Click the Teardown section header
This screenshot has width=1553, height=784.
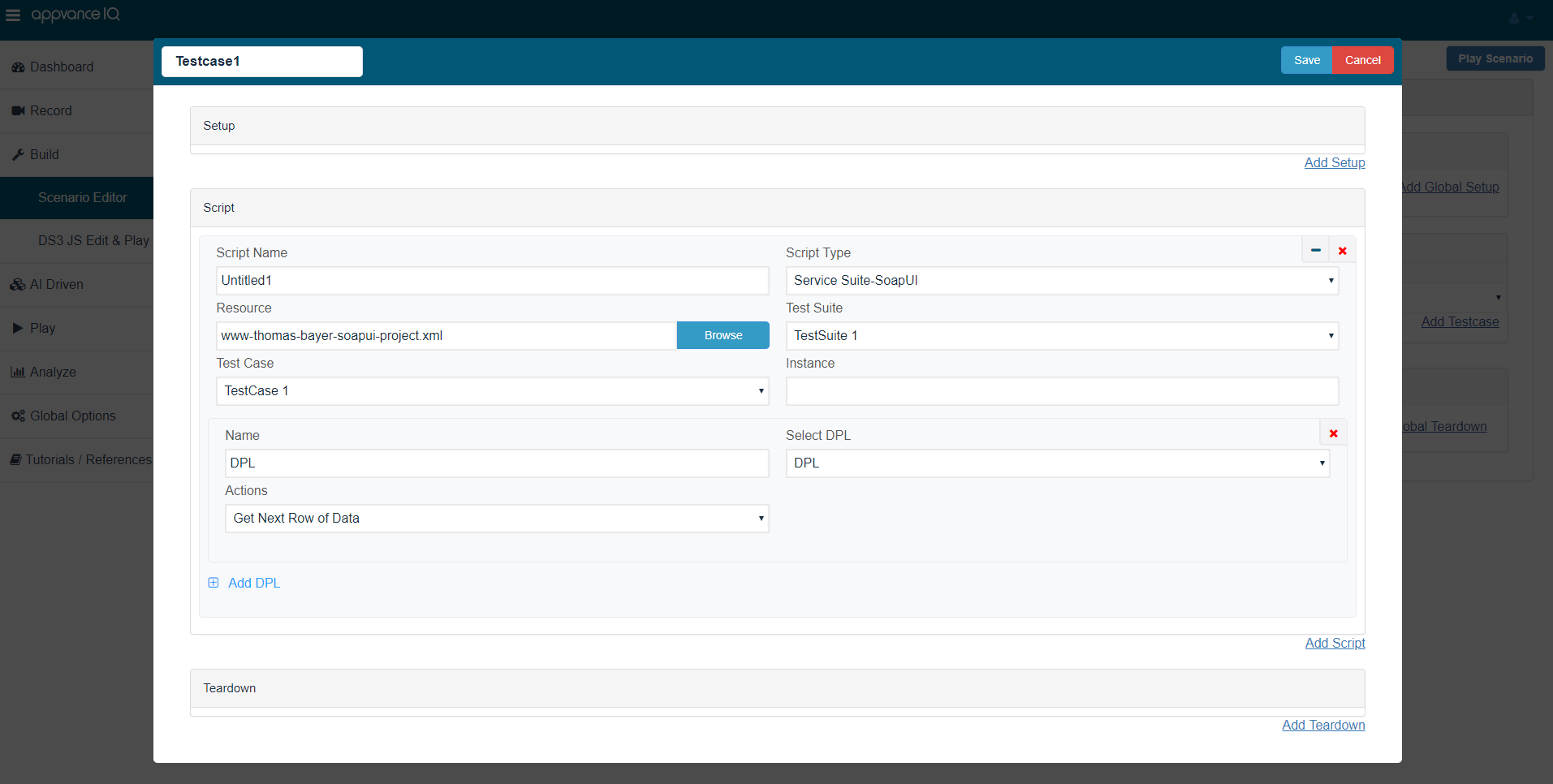click(x=777, y=688)
